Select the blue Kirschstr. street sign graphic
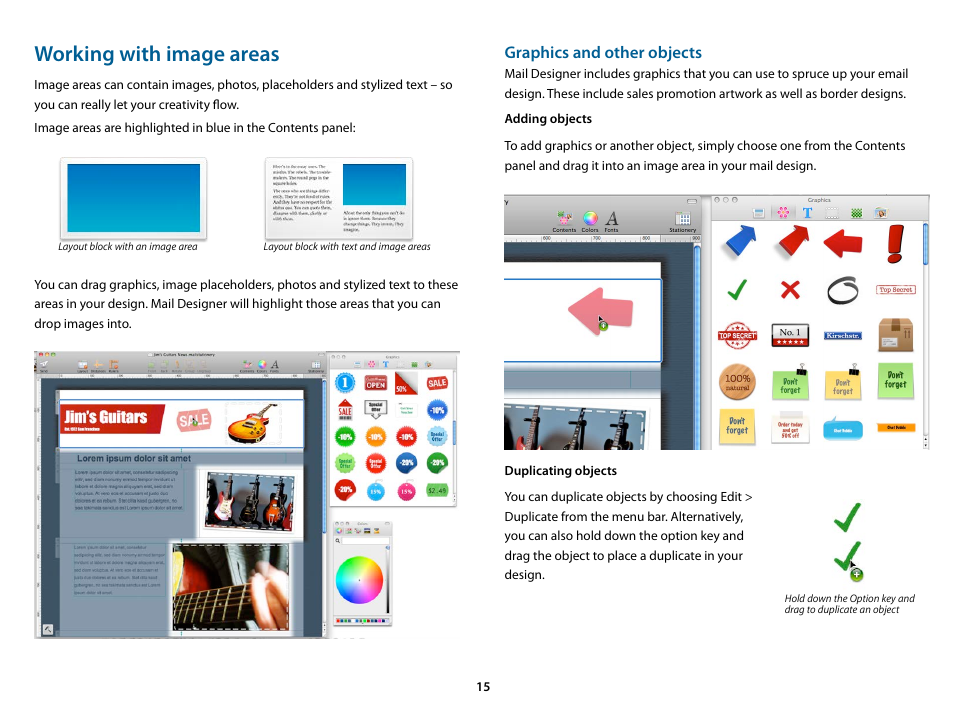954x724 pixels. [x=843, y=336]
